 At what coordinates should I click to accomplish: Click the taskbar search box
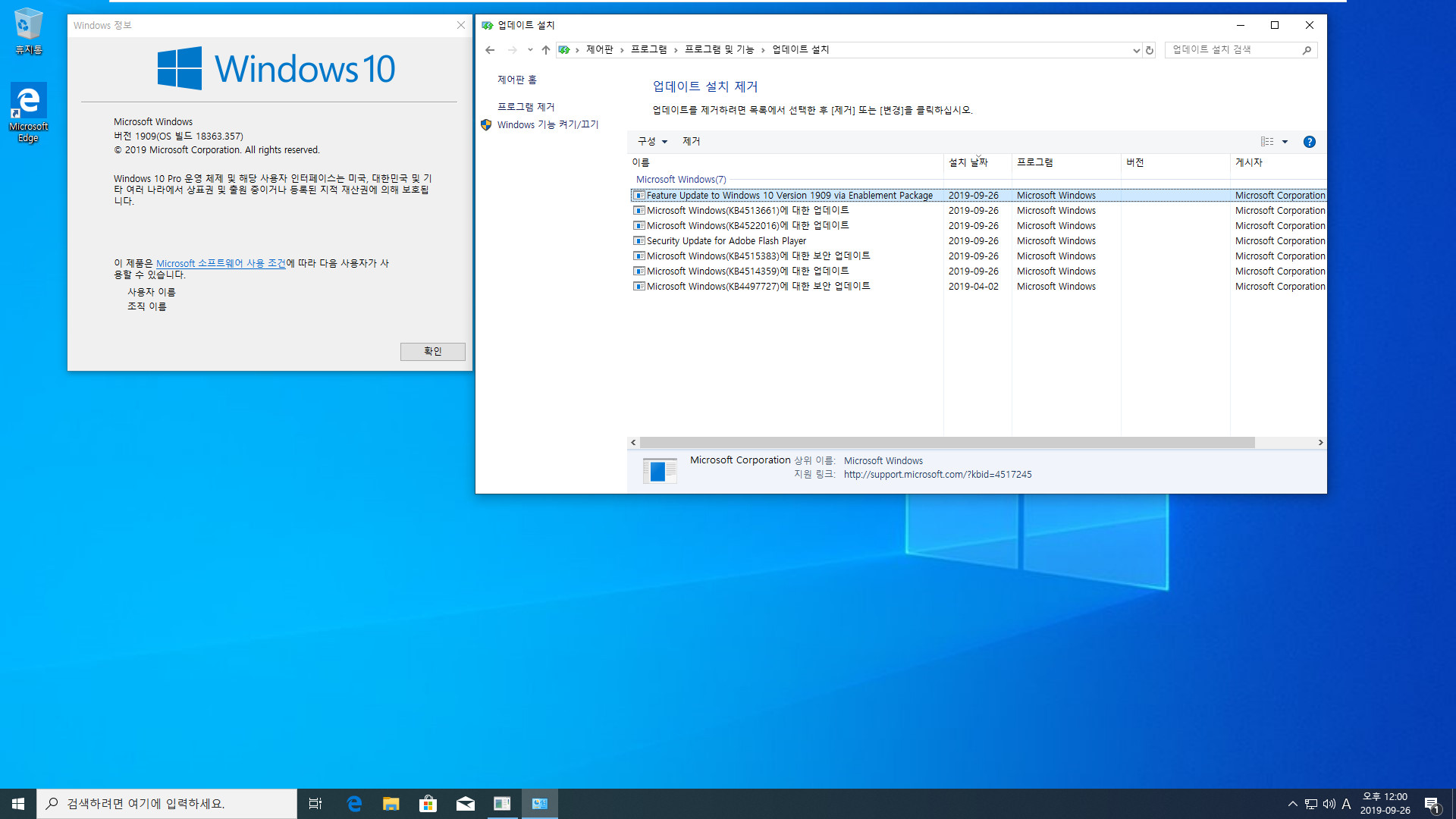(167, 804)
